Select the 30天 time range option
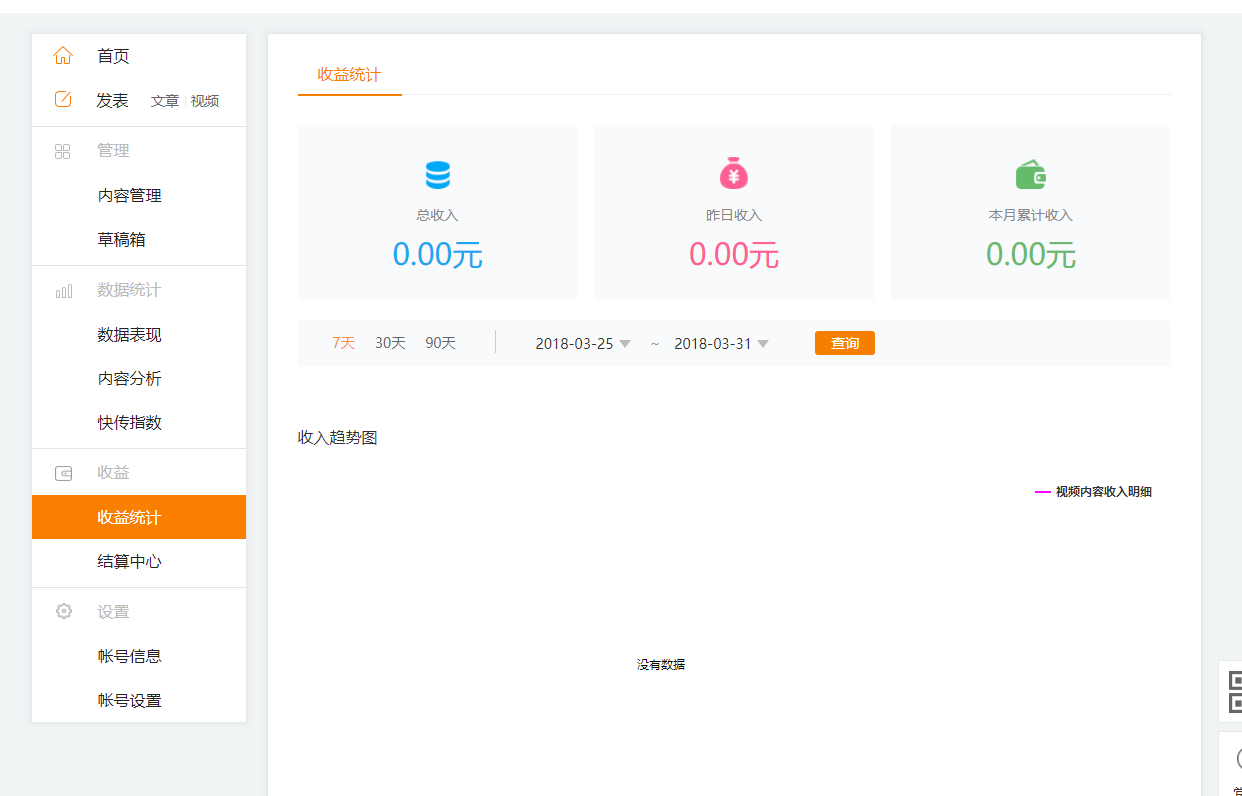 point(390,343)
